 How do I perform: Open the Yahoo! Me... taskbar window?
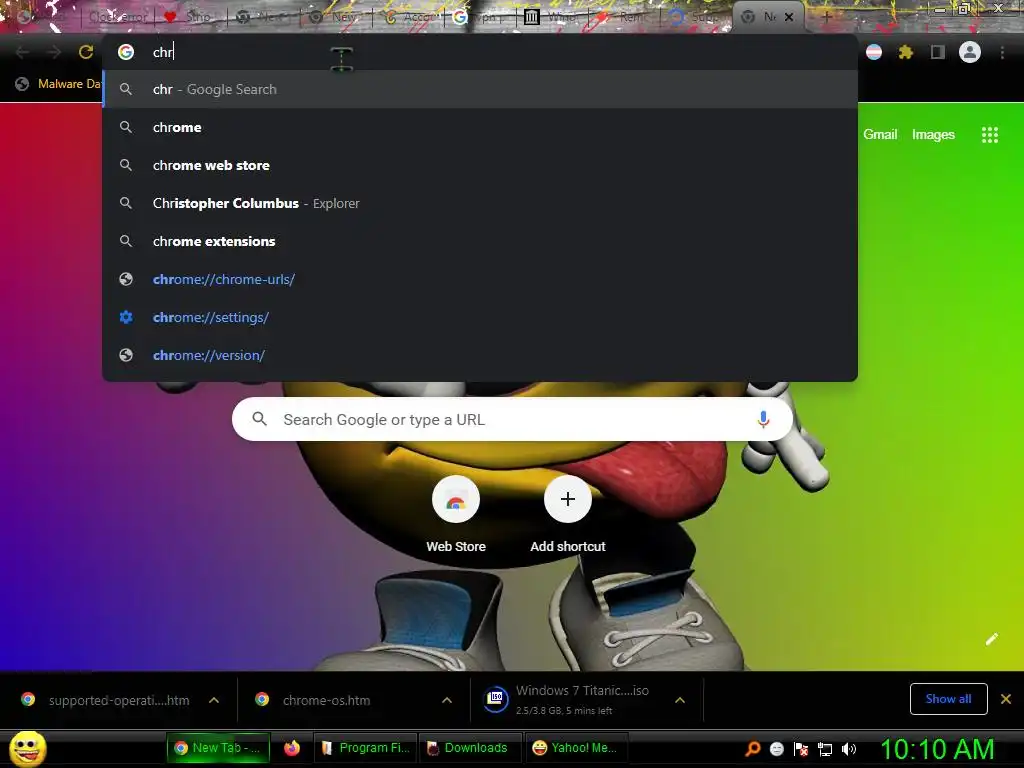pos(576,748)
